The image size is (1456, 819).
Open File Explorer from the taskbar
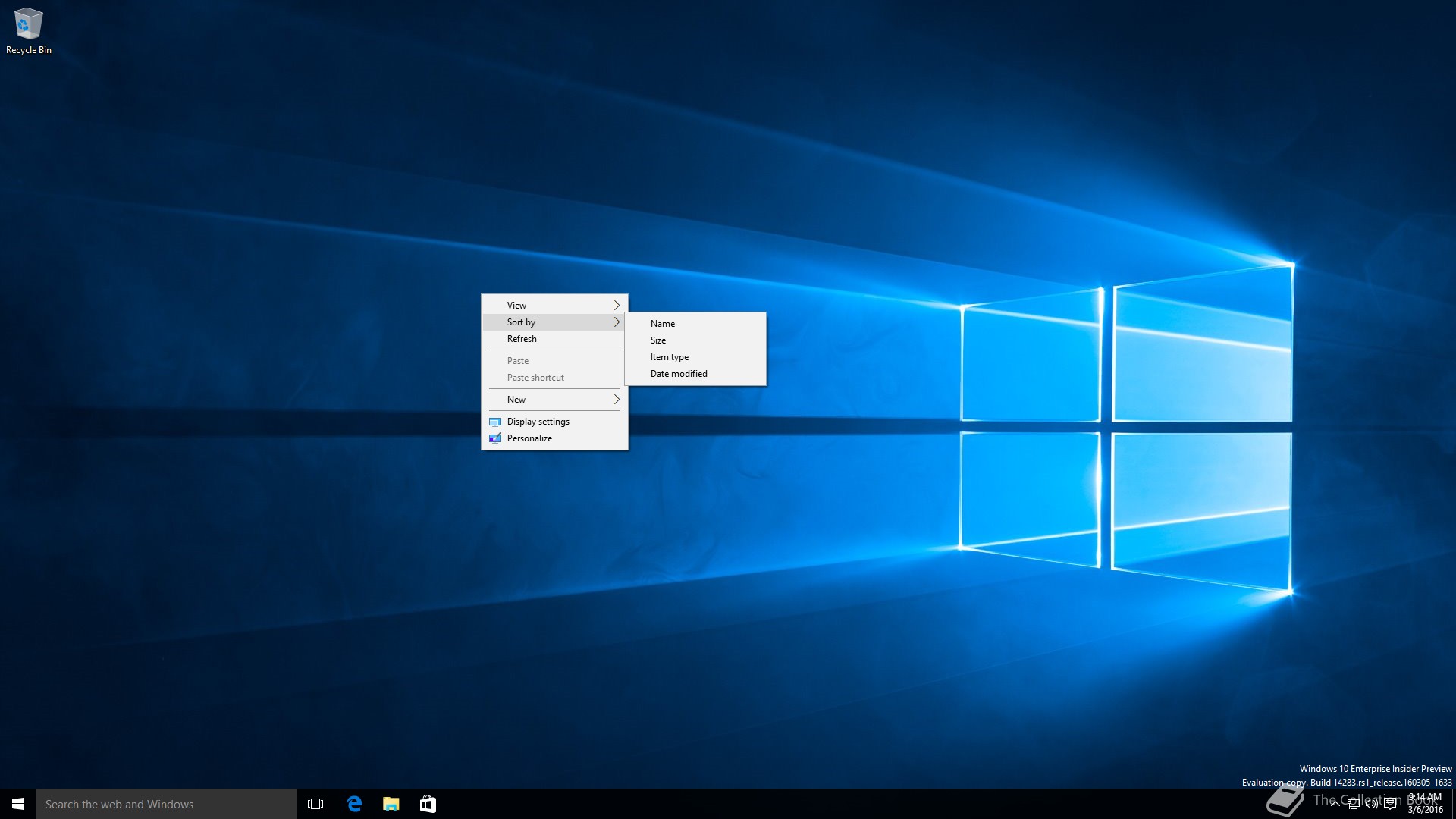391,804
